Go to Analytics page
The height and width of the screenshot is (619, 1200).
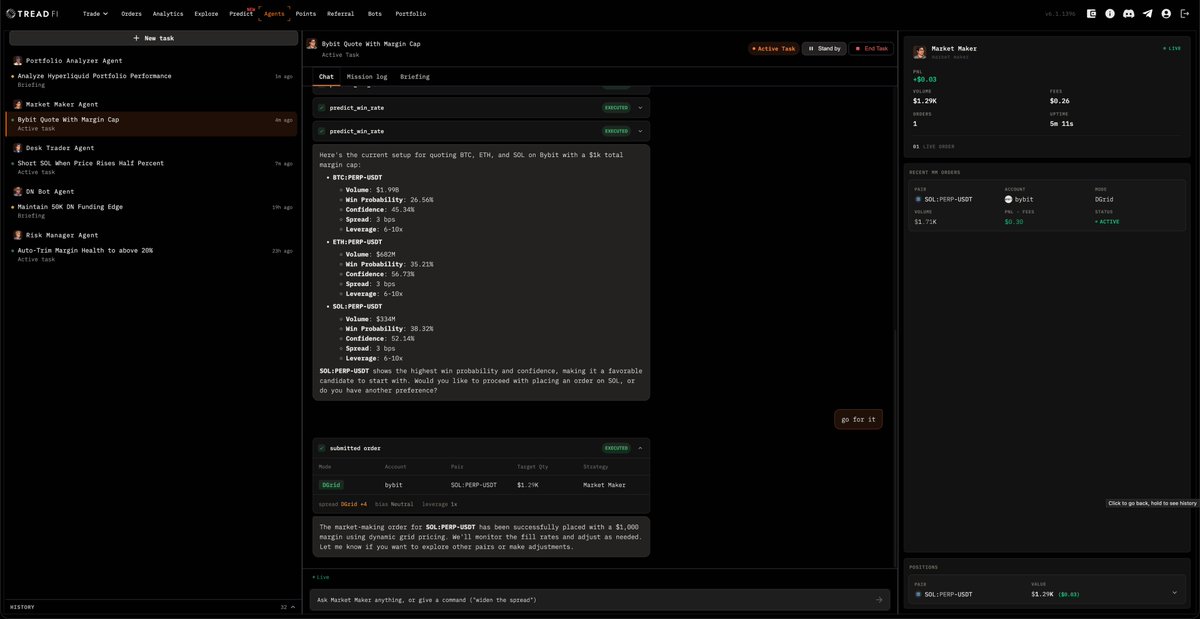click(x=168, y=14)
